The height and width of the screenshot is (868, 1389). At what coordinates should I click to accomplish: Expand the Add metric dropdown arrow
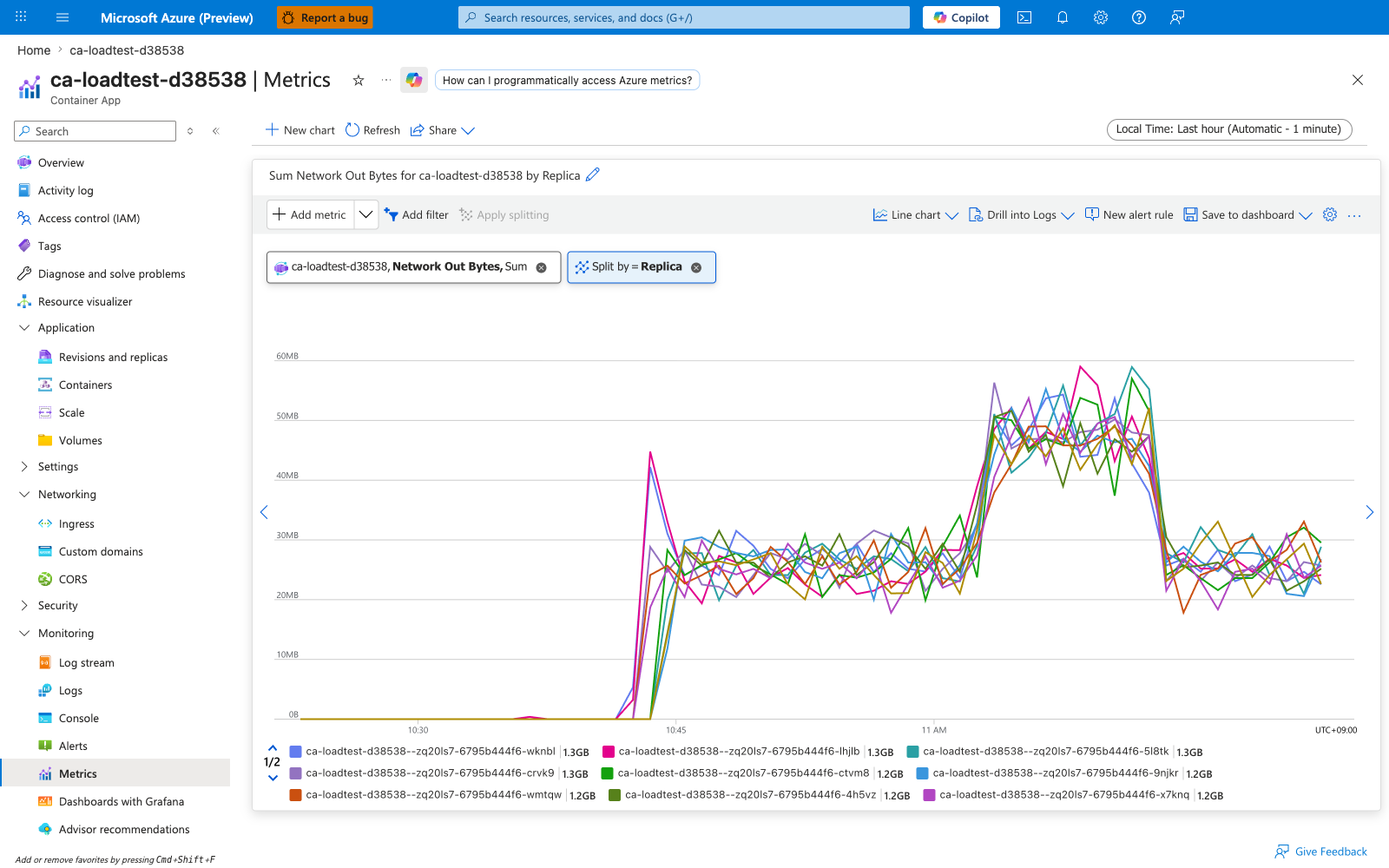pos(366,214)
